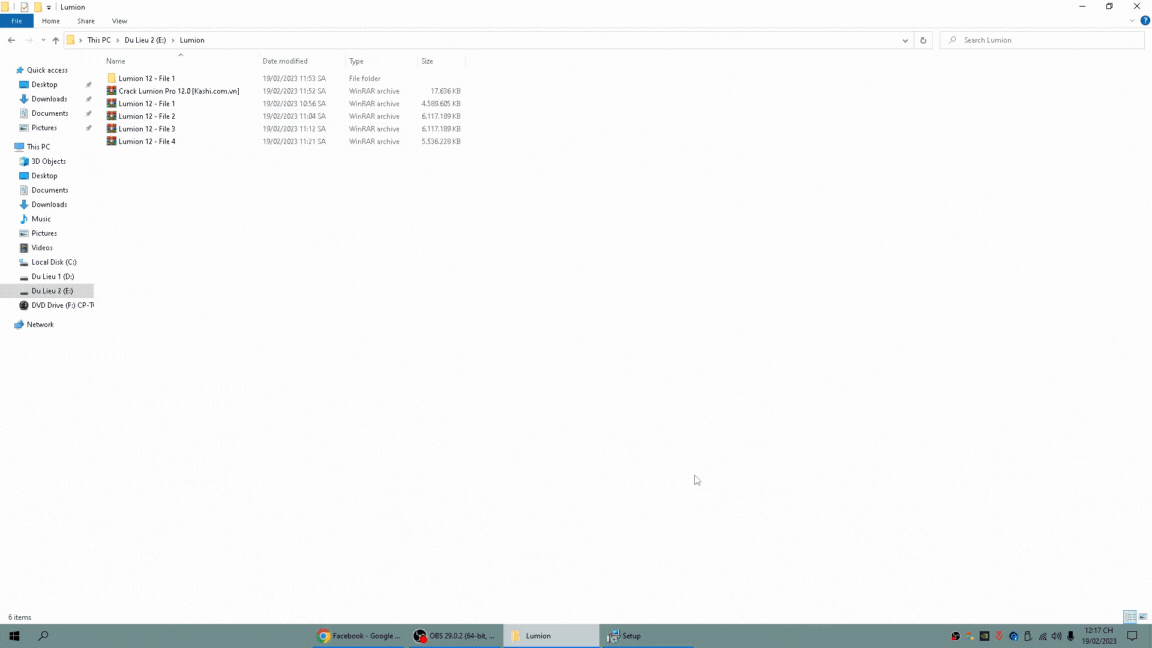This screenshot has width=1152, height=648.
Task: Go up one folder level
Action: click(56, 40)
